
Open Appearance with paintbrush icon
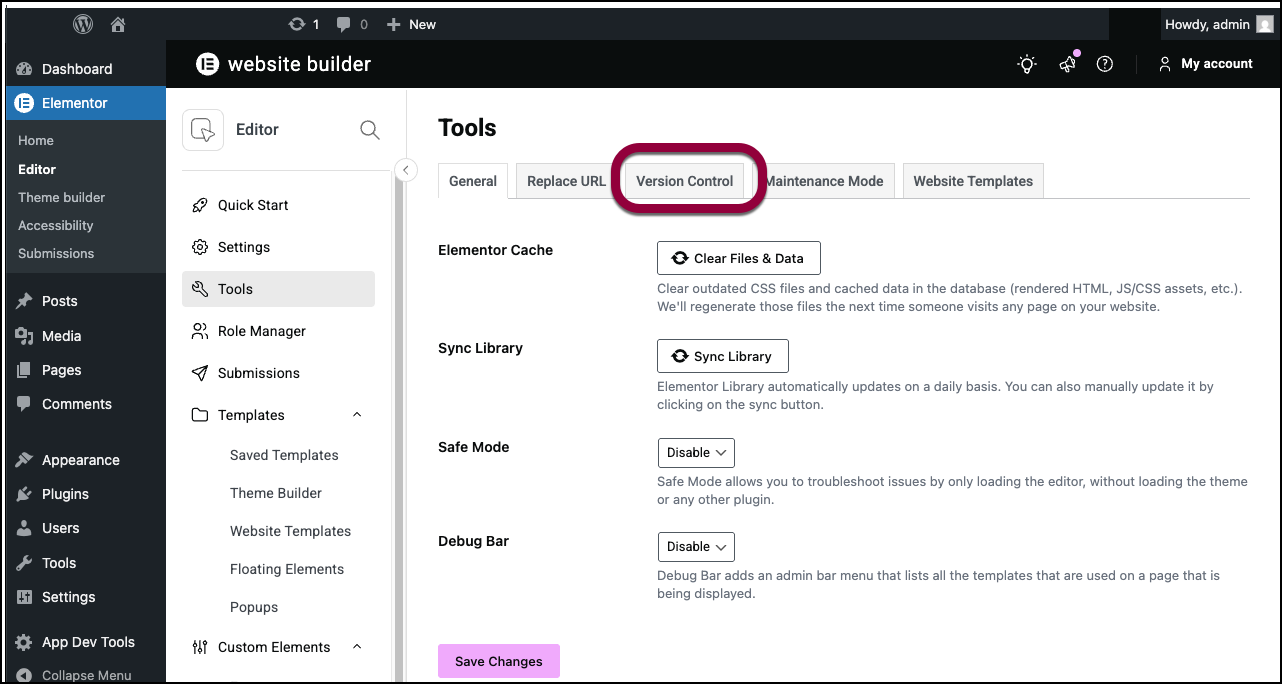[x=85, y=460]
